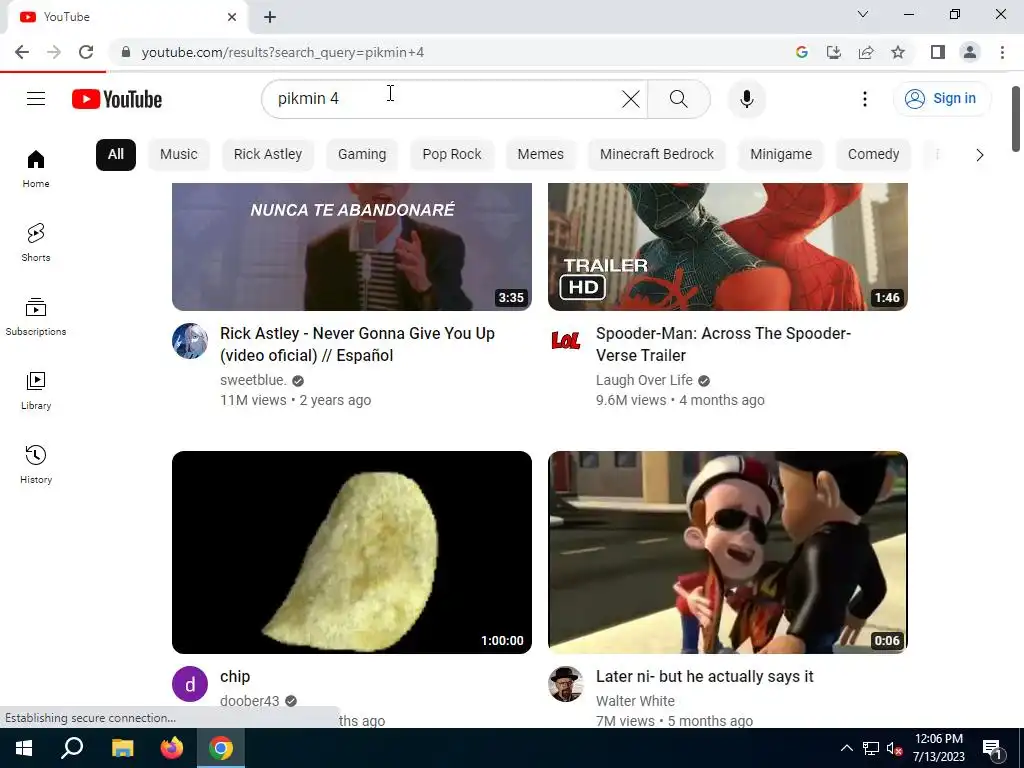Select the Music filter chip
The image size is (1024, 768).
[x=178, y=155]
